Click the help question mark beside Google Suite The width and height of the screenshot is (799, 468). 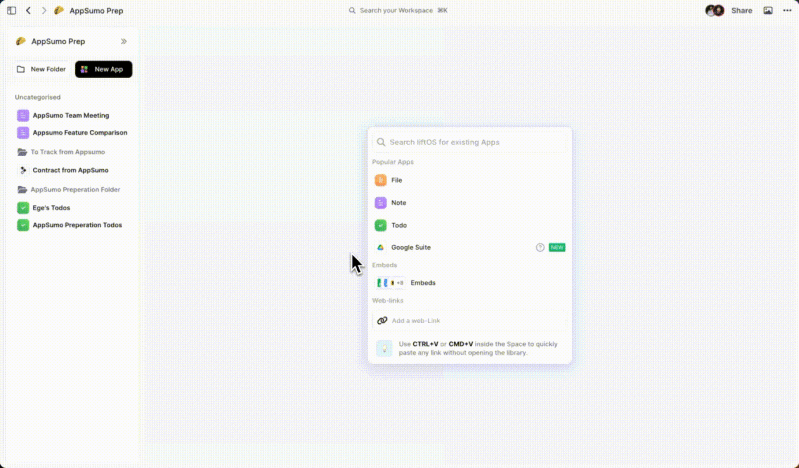point(540,247)
